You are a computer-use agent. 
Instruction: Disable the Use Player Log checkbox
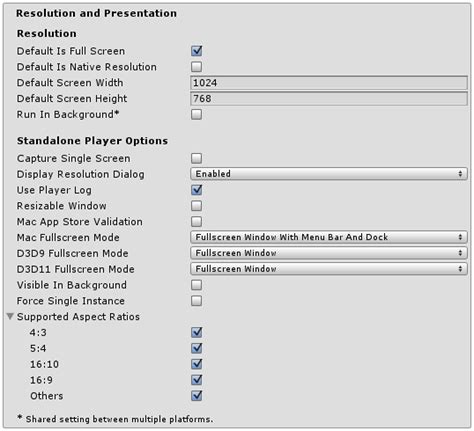click(x=196, y=190)
